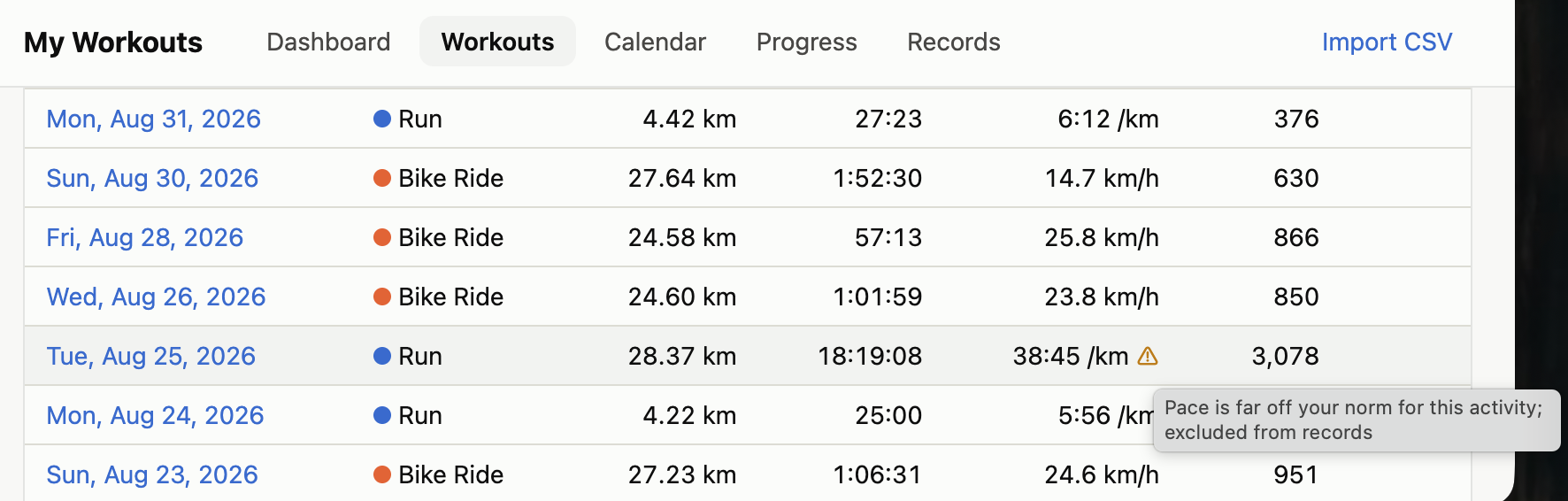Switch to the Dashboard tab
This screenshot has width=1568, height=501.
[x=328, y=42]
